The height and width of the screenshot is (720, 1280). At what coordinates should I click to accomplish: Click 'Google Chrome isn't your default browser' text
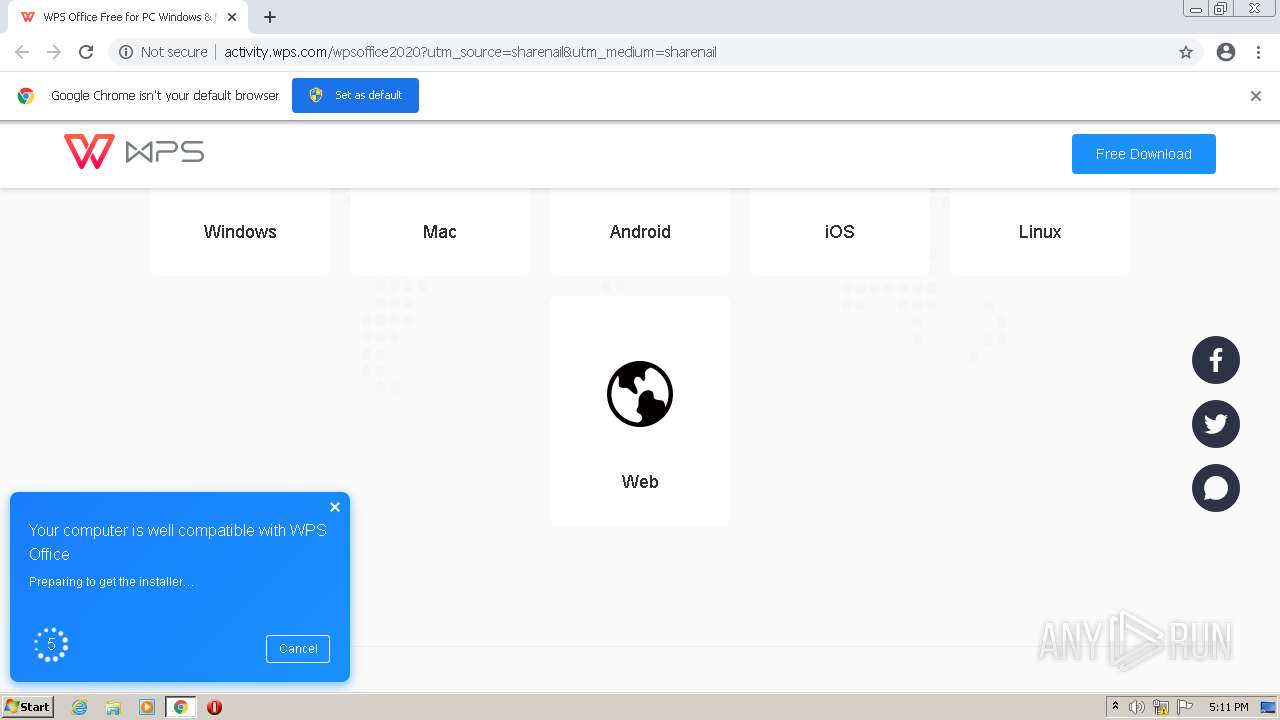point(165,96)
